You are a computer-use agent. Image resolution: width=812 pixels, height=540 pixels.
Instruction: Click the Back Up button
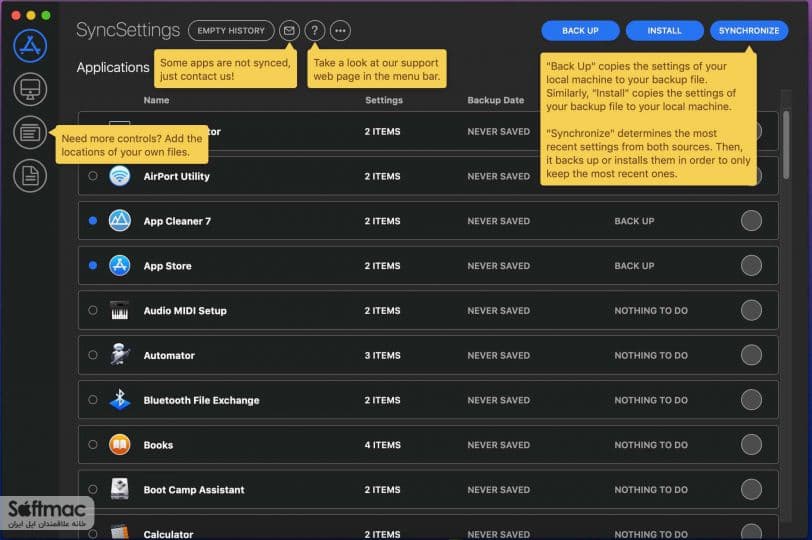tap(580, 31)
